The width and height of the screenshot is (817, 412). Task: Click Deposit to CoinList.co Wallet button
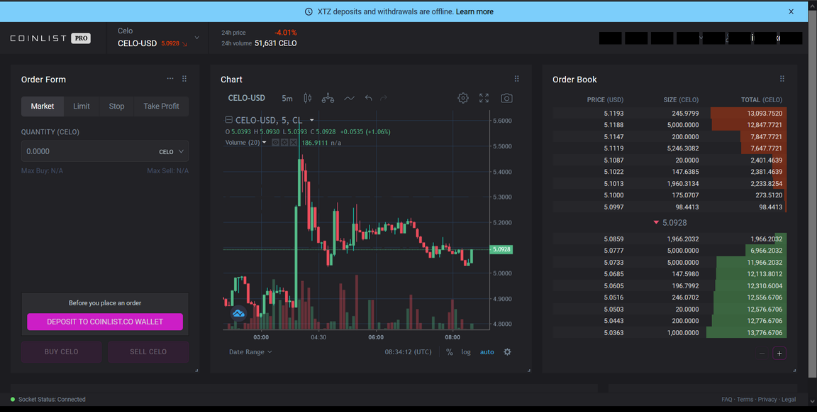click(105, 321)
